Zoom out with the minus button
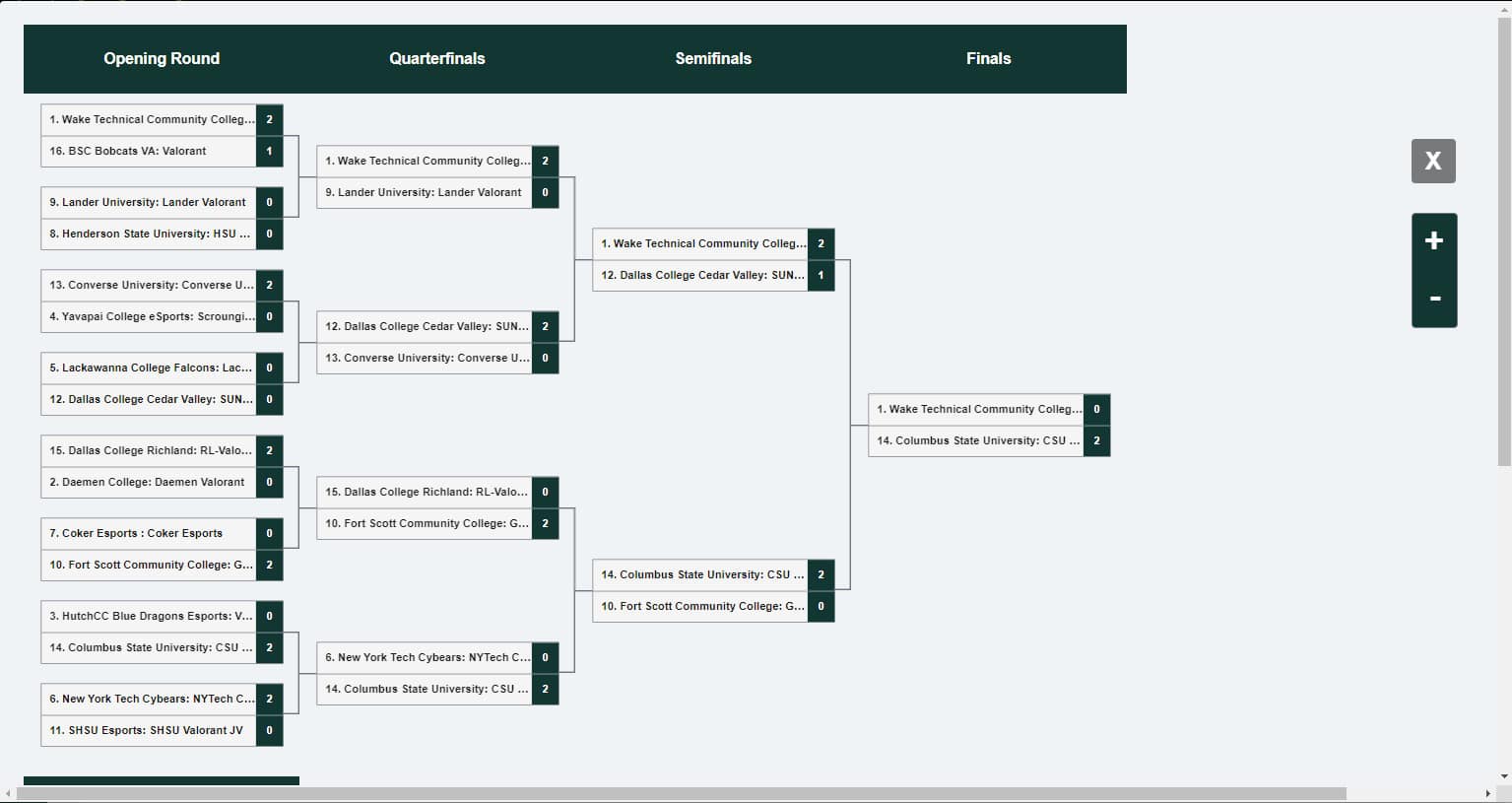Screen dimensions: 1512x803 (1433, 299)
